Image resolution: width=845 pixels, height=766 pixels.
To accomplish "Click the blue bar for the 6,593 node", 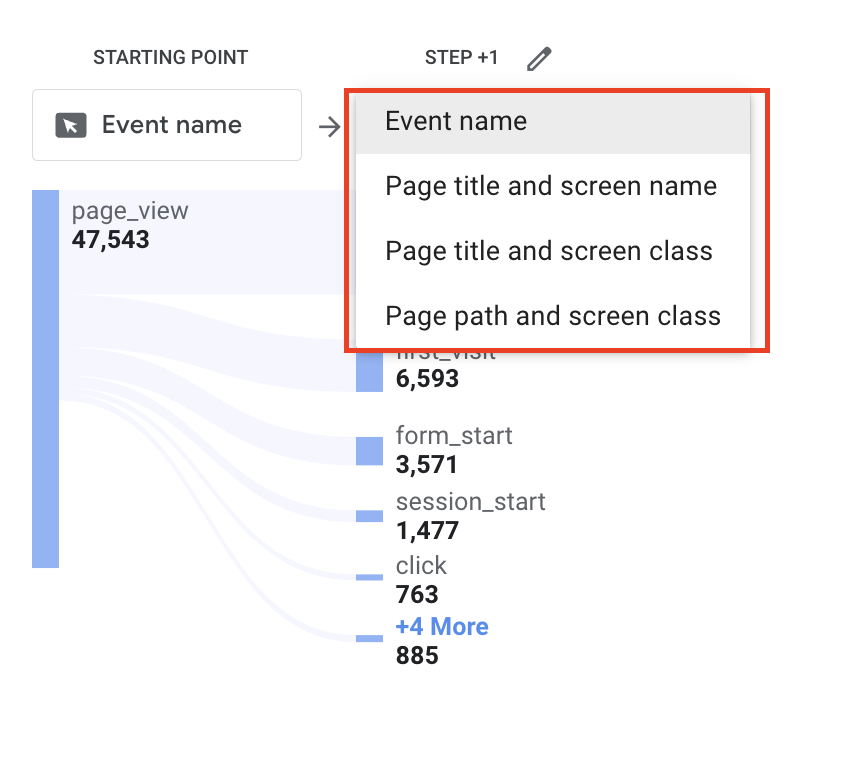I will pyautogui.click(x=369, y=371).
